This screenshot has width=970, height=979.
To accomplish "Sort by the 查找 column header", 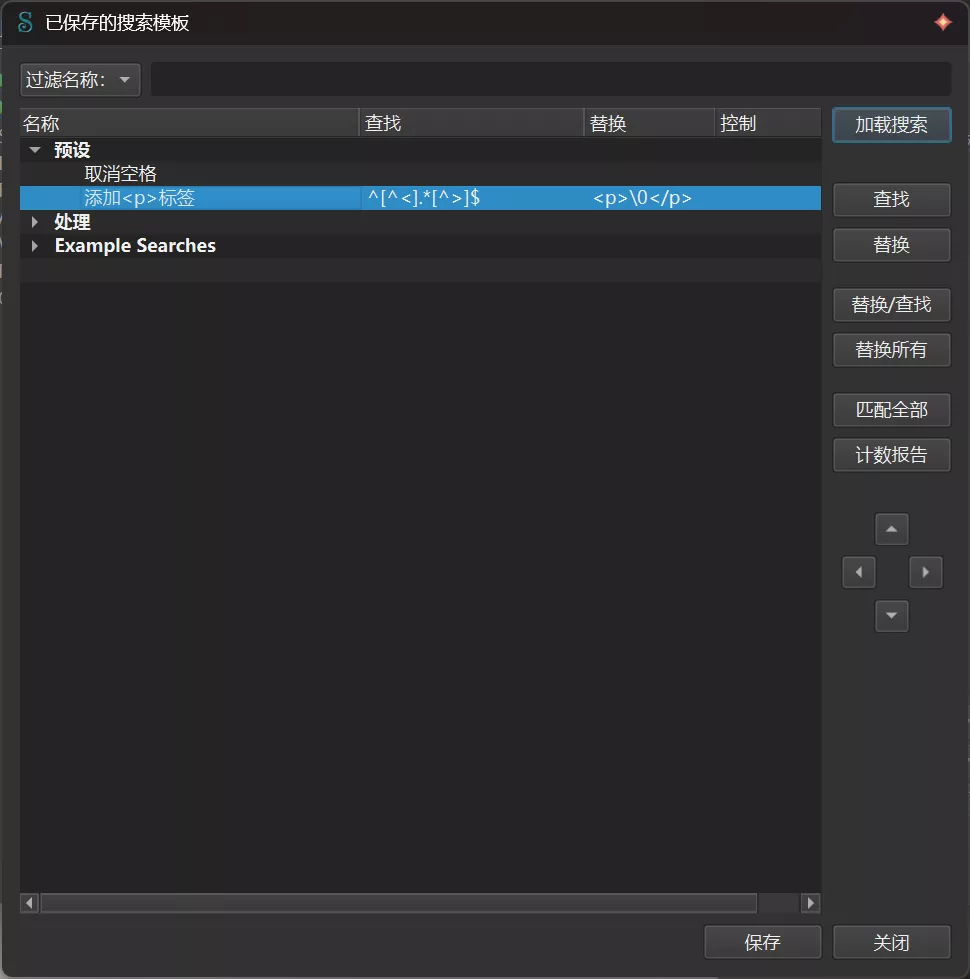I will [x=470, y=123].
